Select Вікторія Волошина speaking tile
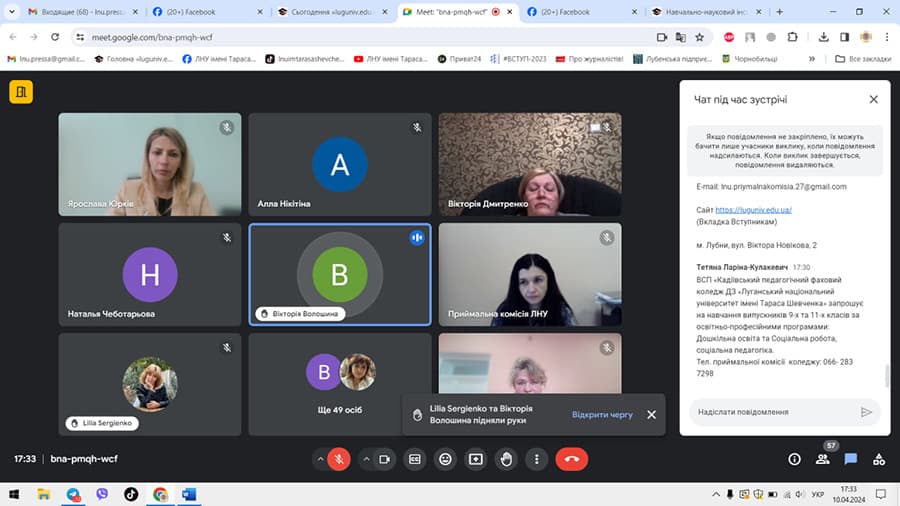Viewport: 900px width, 506px height. point(340,274)
